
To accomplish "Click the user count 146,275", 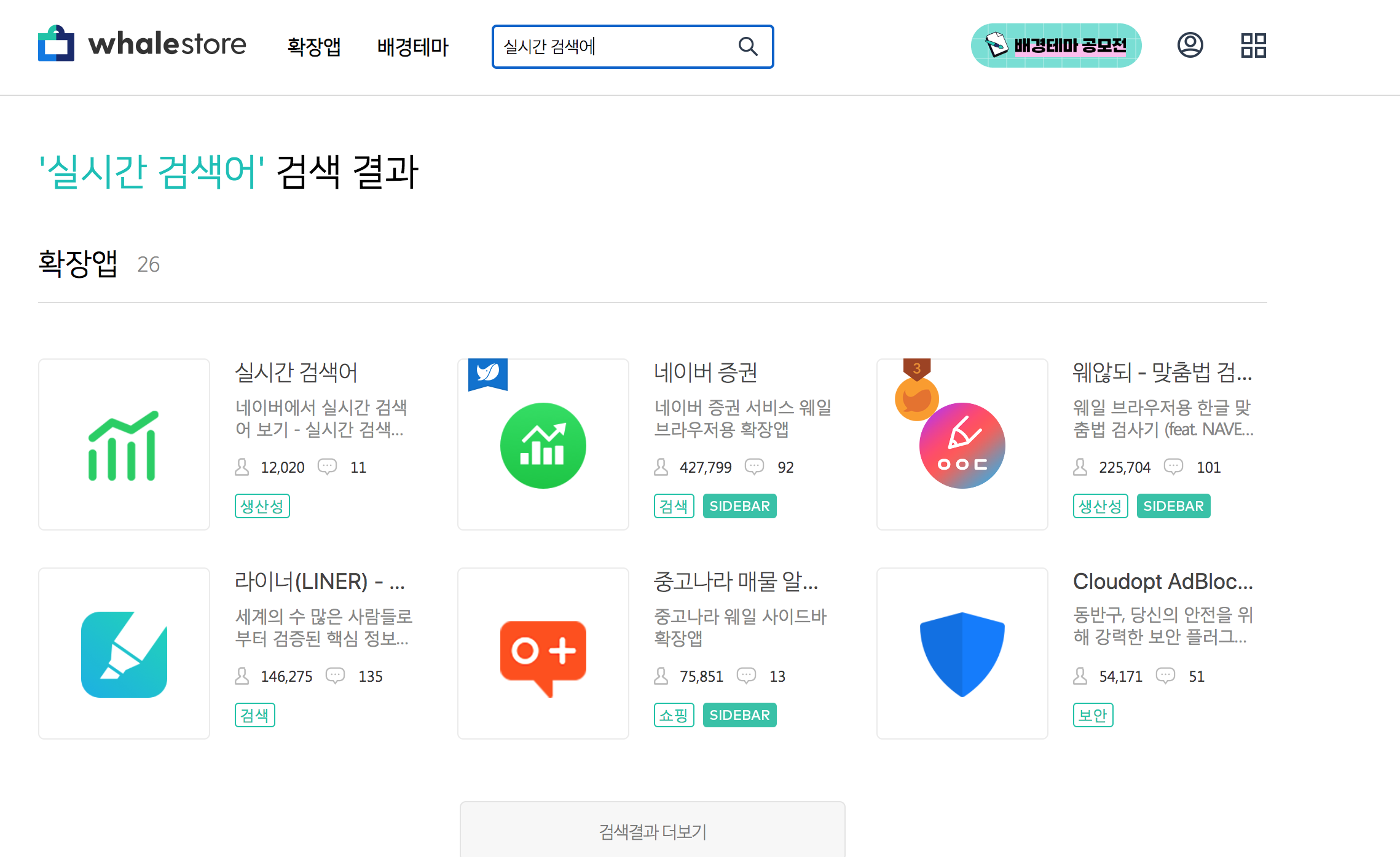I will point(286,676).
